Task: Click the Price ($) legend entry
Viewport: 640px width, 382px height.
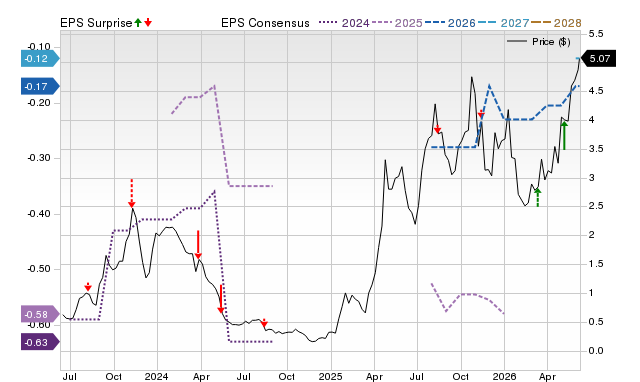Action: [539, 42]
